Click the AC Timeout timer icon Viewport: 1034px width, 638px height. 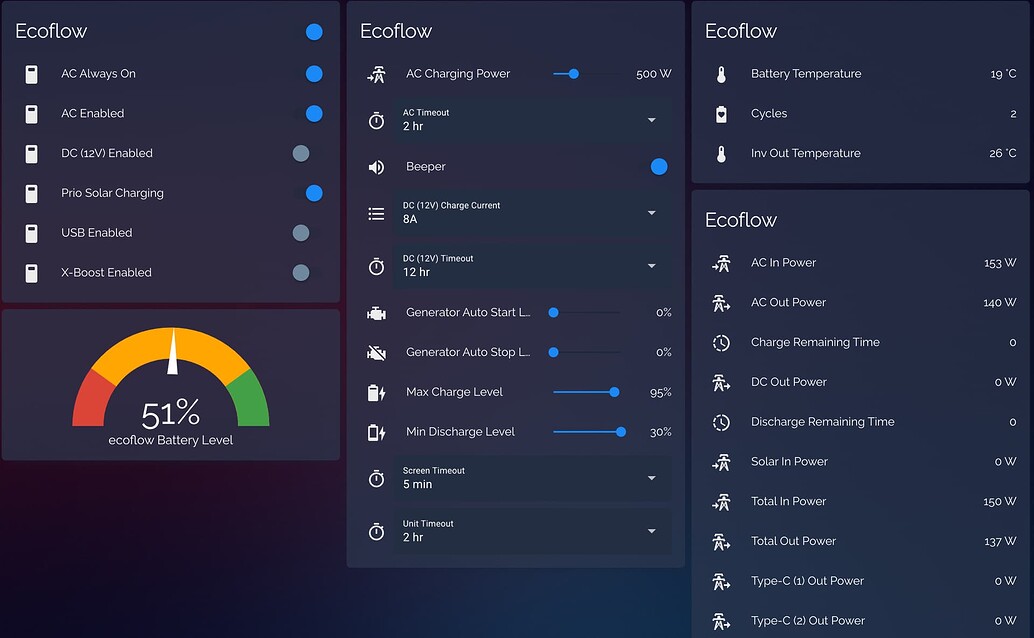(x=376, y=121)
